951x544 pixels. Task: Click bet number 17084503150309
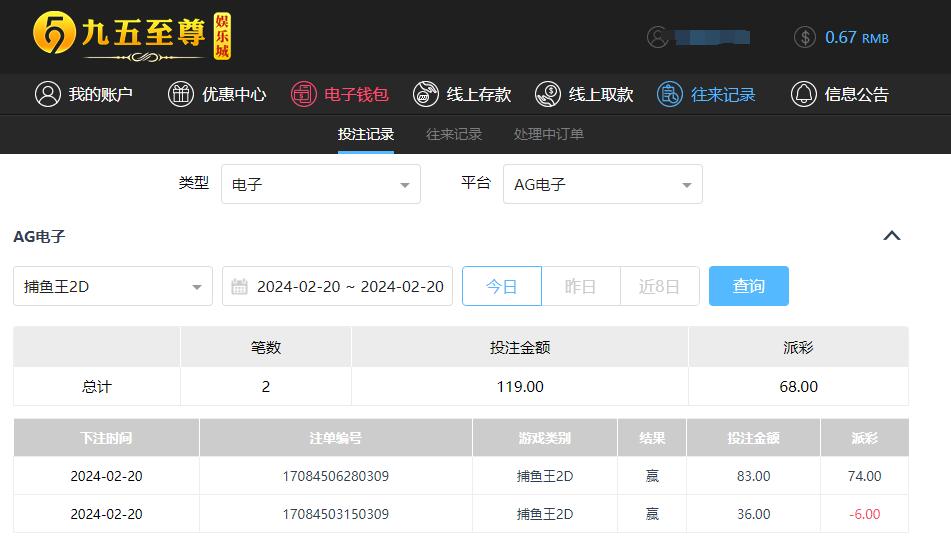[335, 514]
